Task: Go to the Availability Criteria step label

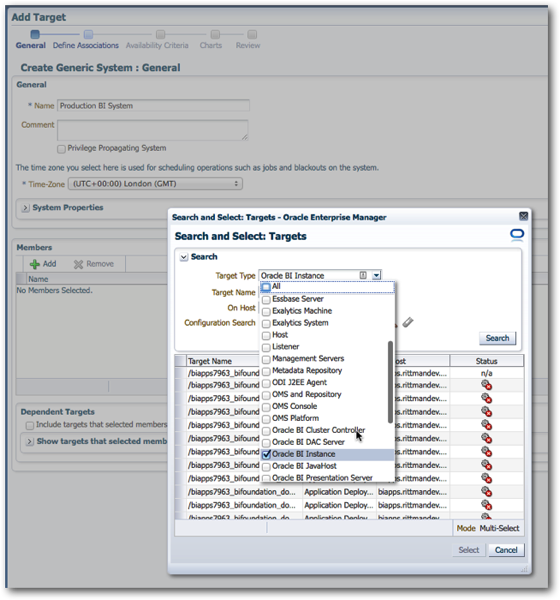Action: point(157,45)
